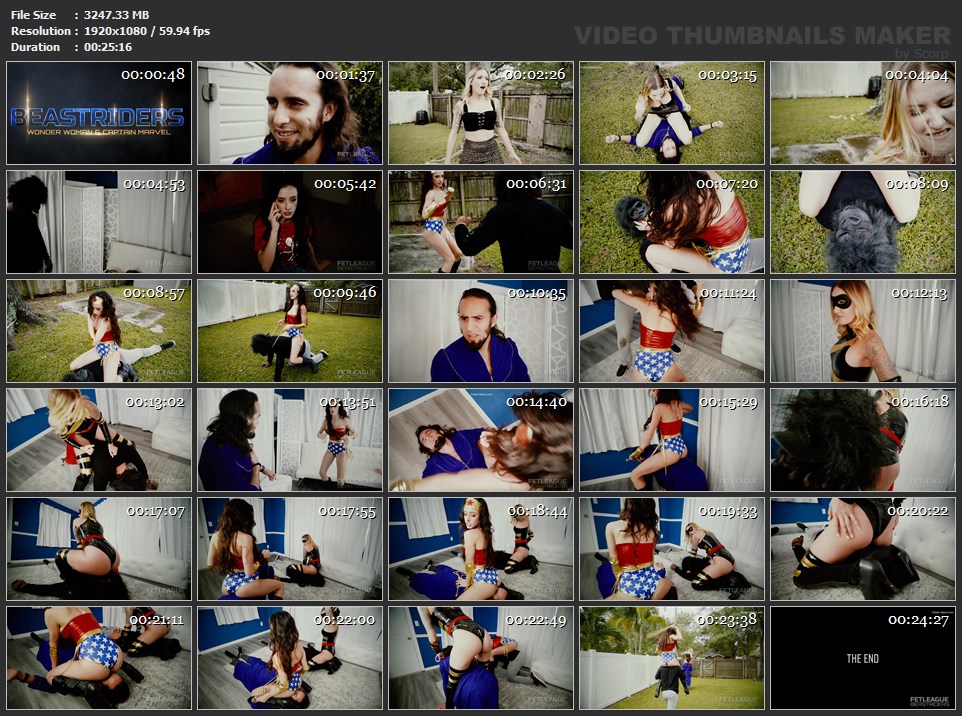Image resolution: width=962 pixels, height=716 pixels.
Task: Click the "Duration" label
Action: pos(35,47)
